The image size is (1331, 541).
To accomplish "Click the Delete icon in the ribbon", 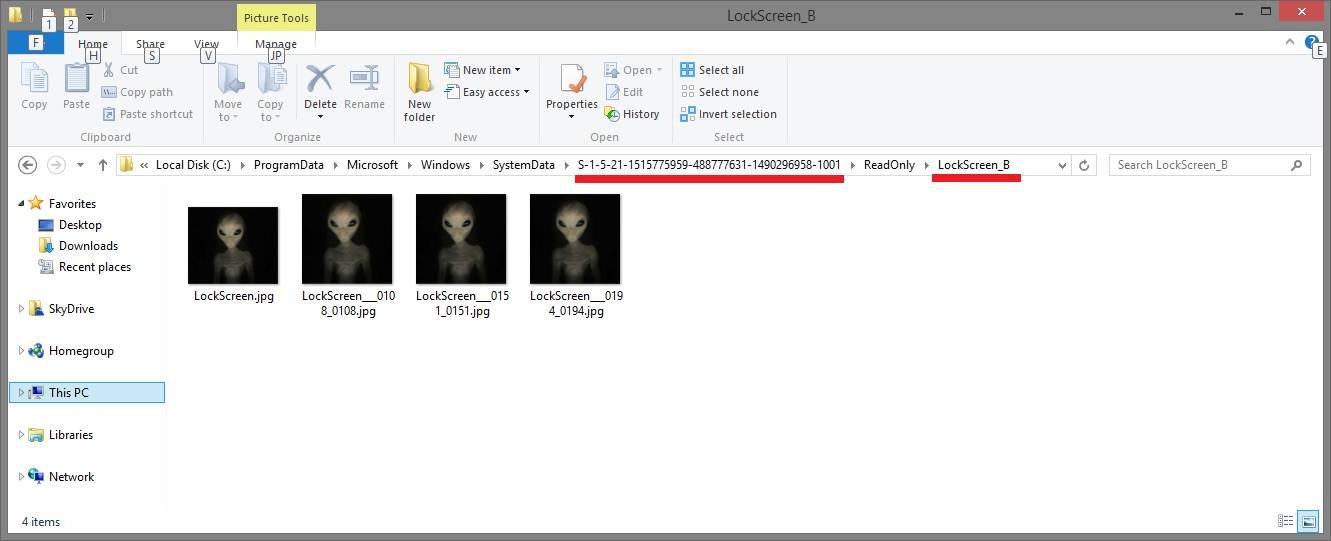I will tap(320, 80).
